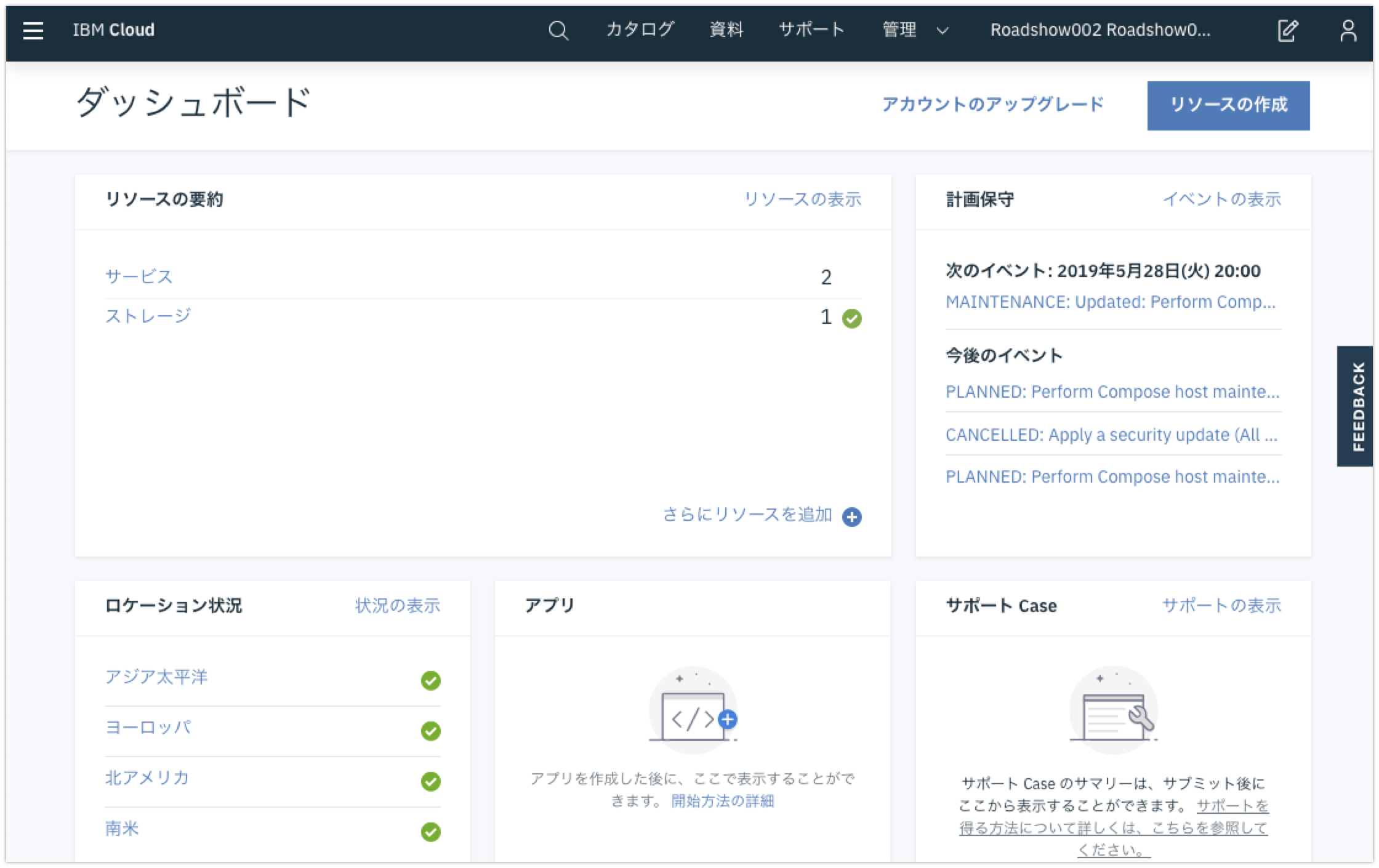Open the last PLANNED Compose host maintenance event
Viewport: 1379px width, 868px height.
click(1112, 476)
